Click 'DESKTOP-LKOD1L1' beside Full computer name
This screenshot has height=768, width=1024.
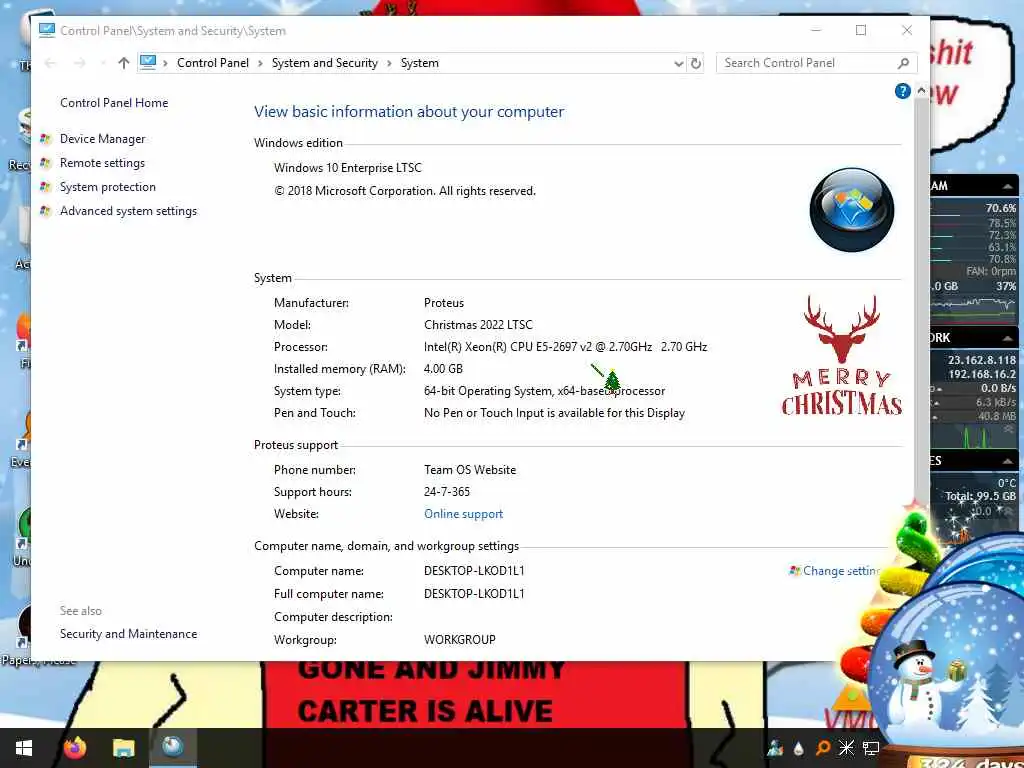474,594
